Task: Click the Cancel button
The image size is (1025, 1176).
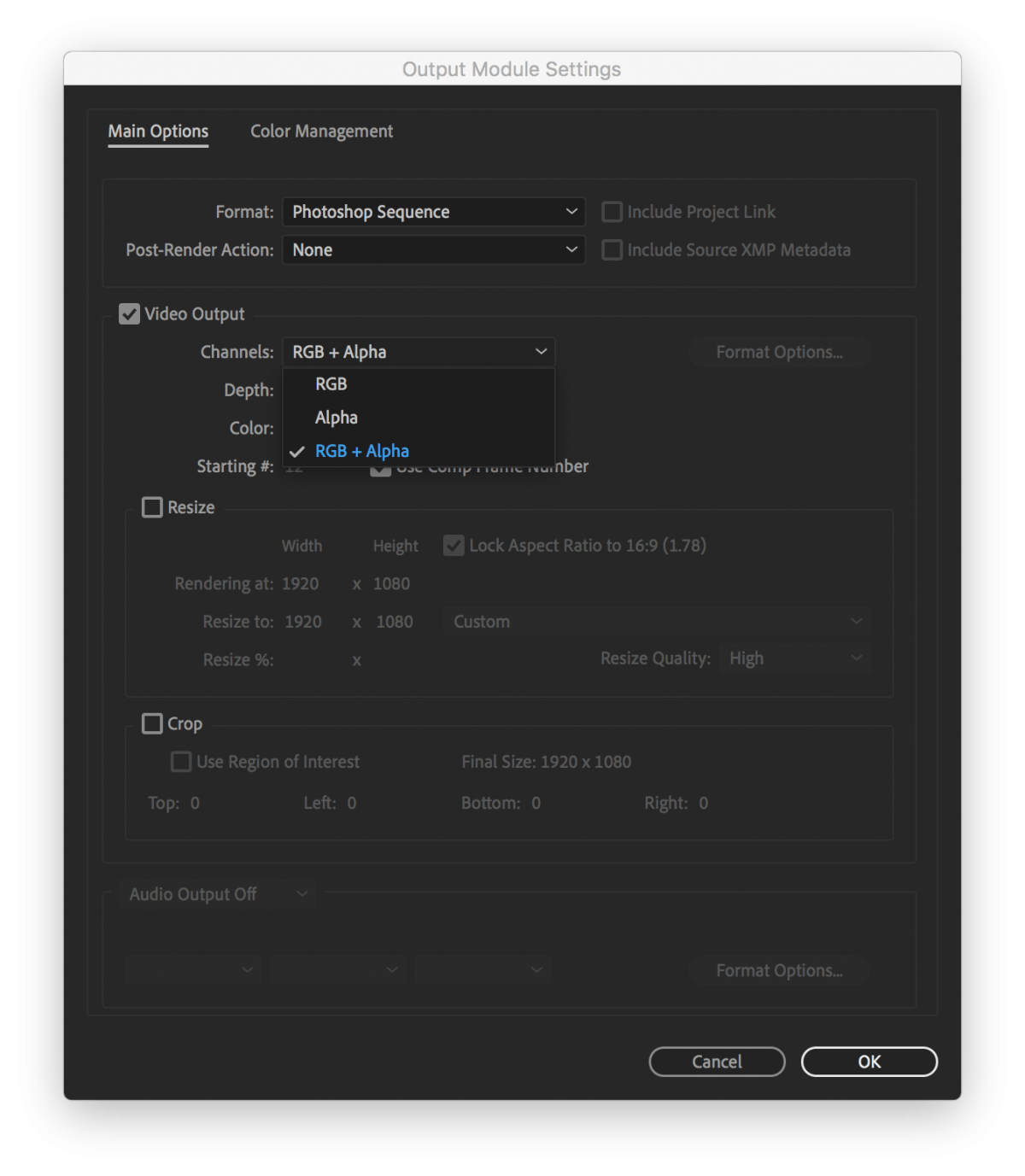Action: click(717, 1062)
